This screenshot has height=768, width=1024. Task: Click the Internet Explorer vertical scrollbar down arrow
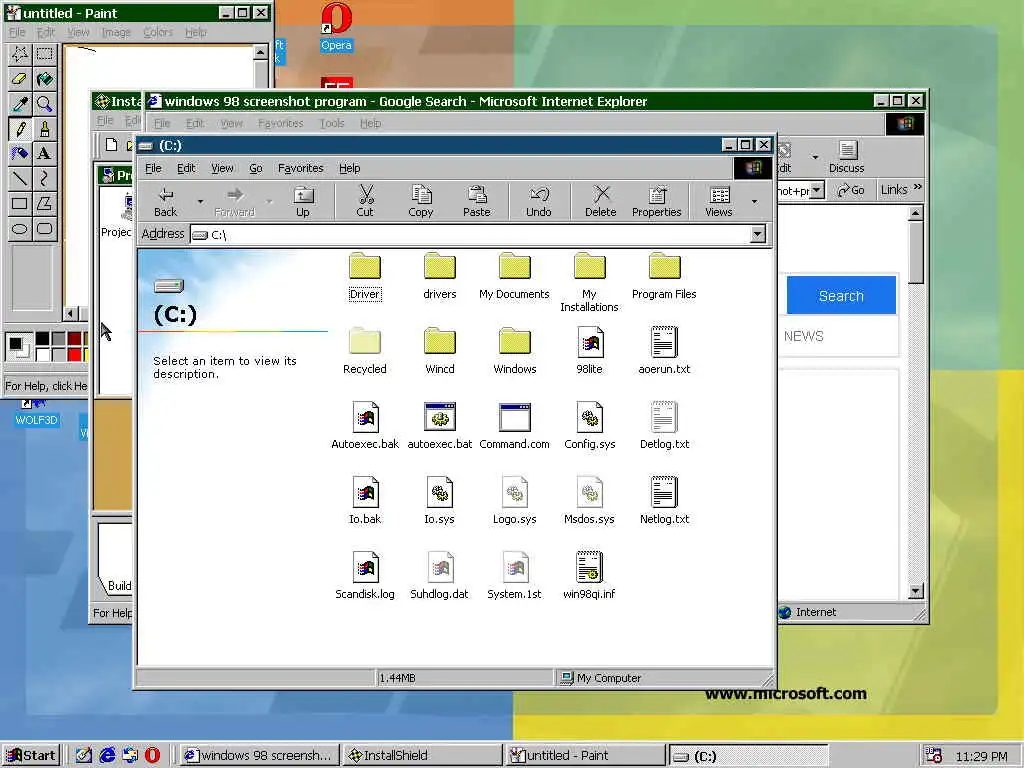[x=916, y=591]
